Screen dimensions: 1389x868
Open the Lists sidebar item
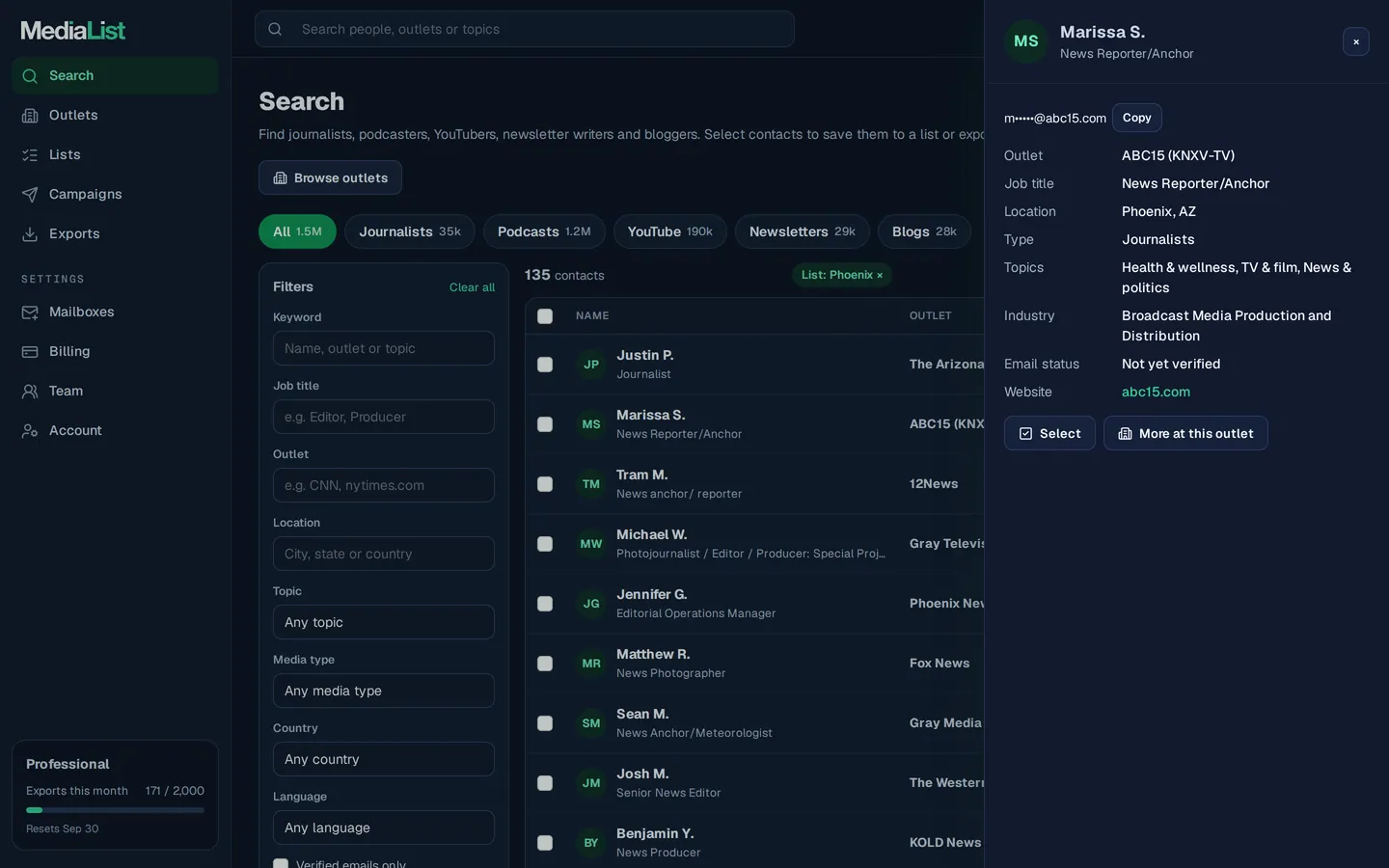coord(115,154)
